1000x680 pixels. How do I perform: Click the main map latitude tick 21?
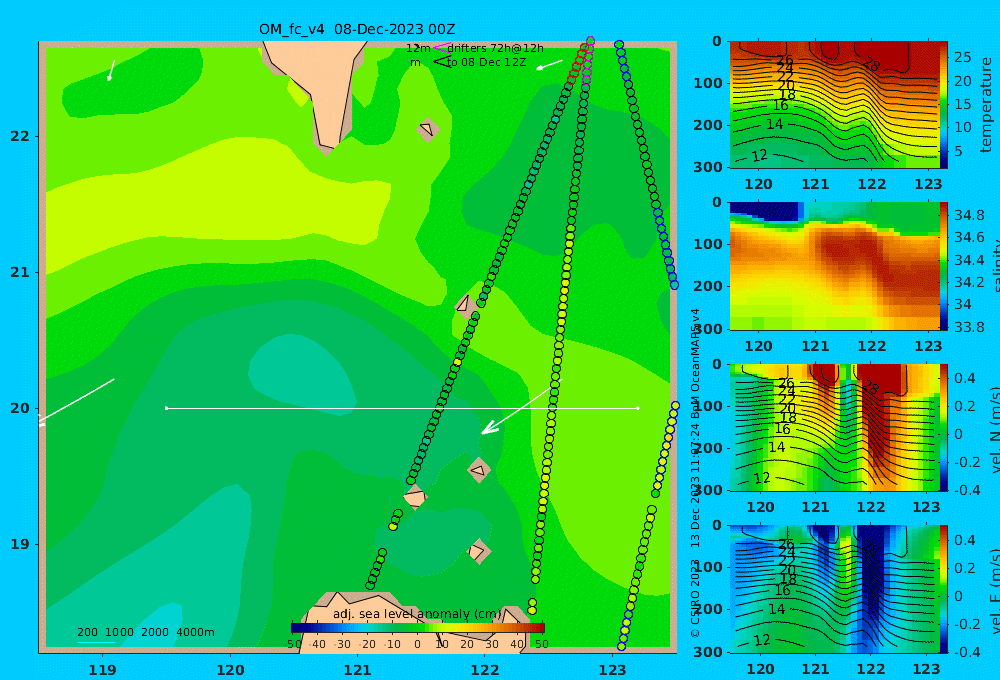[x=19, y=272]
